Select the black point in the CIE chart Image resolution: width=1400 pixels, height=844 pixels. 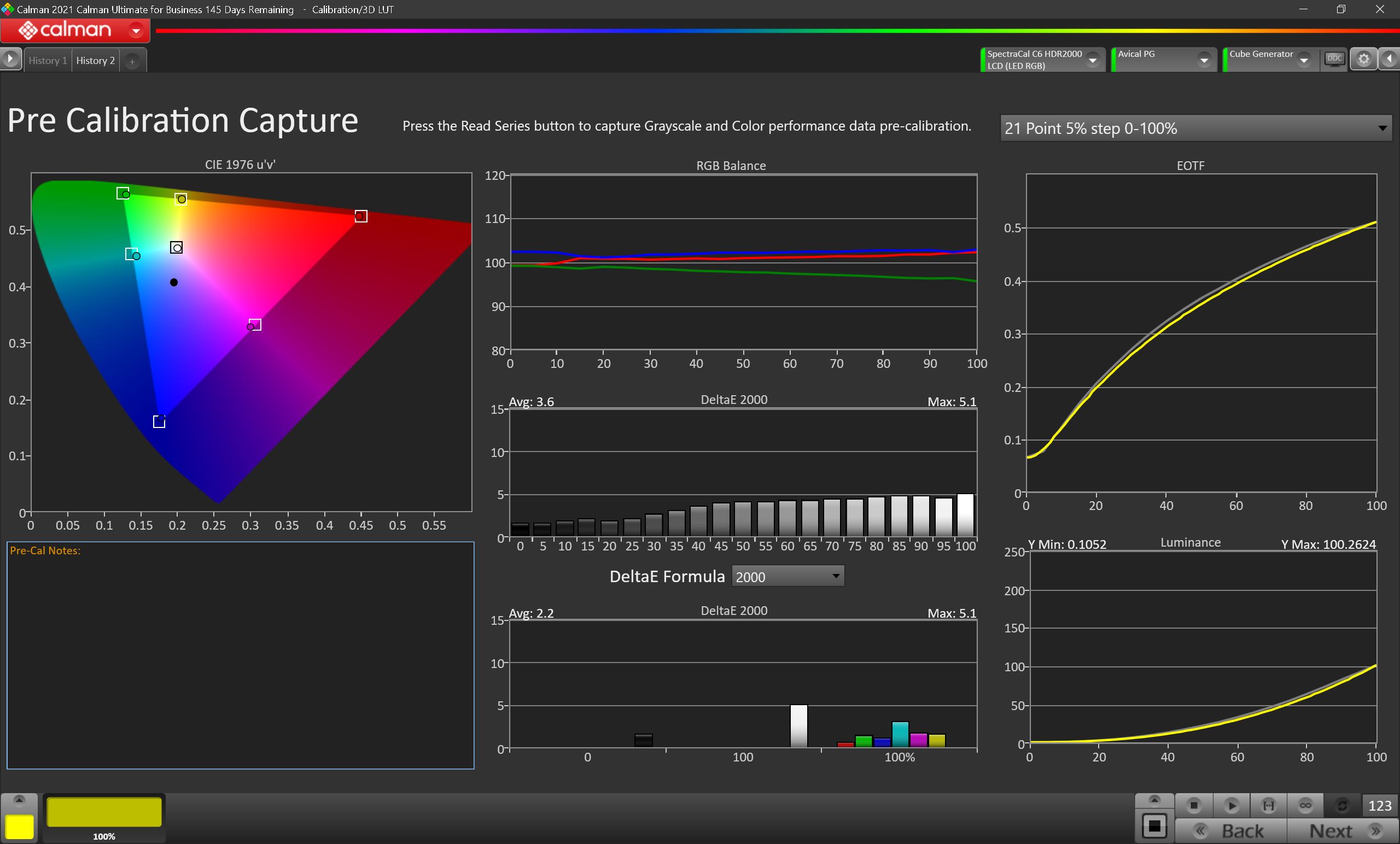[x=174, y=282]
